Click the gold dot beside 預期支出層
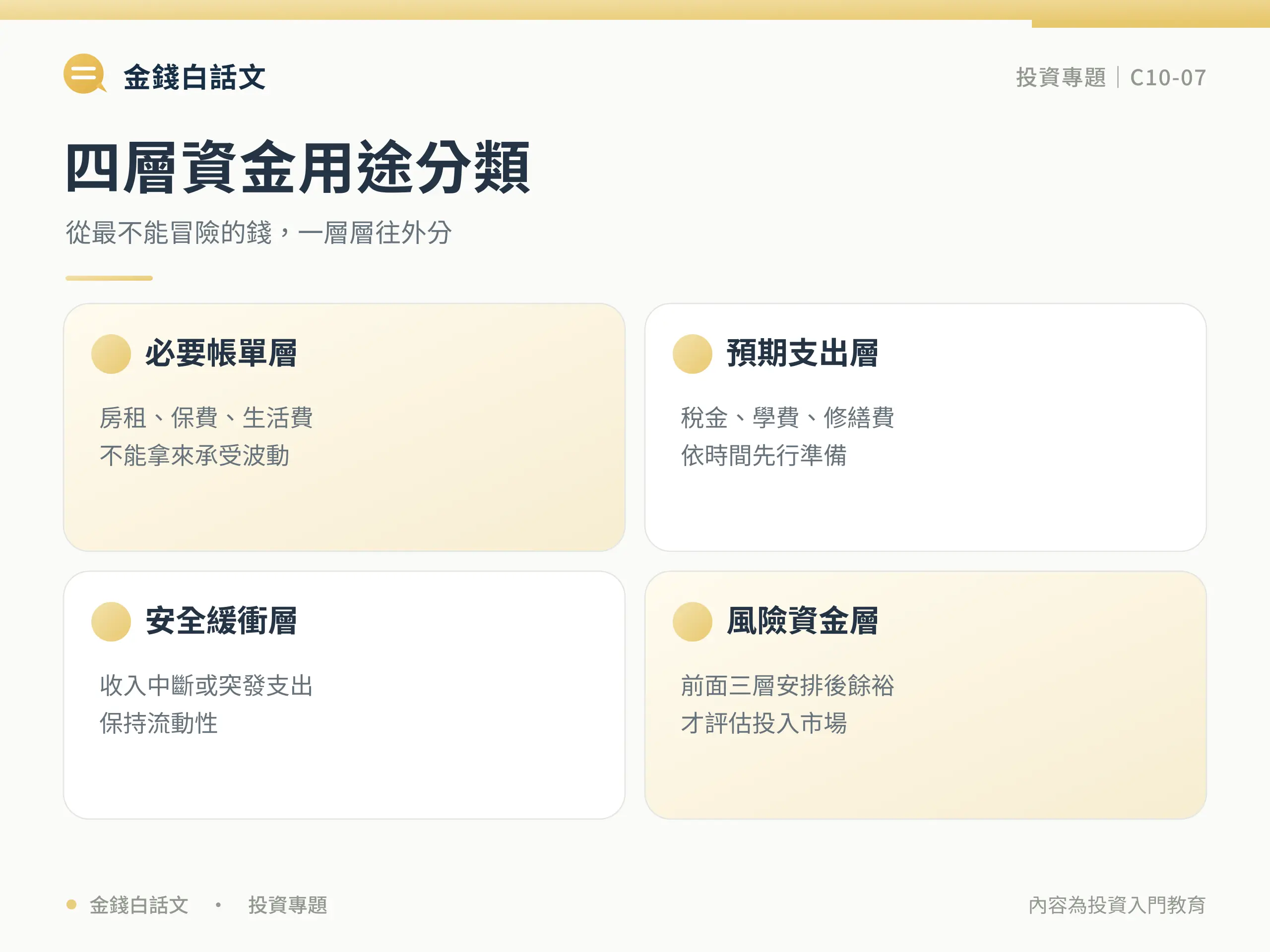Screen dimensions: 1270x952 click(693, 354)
